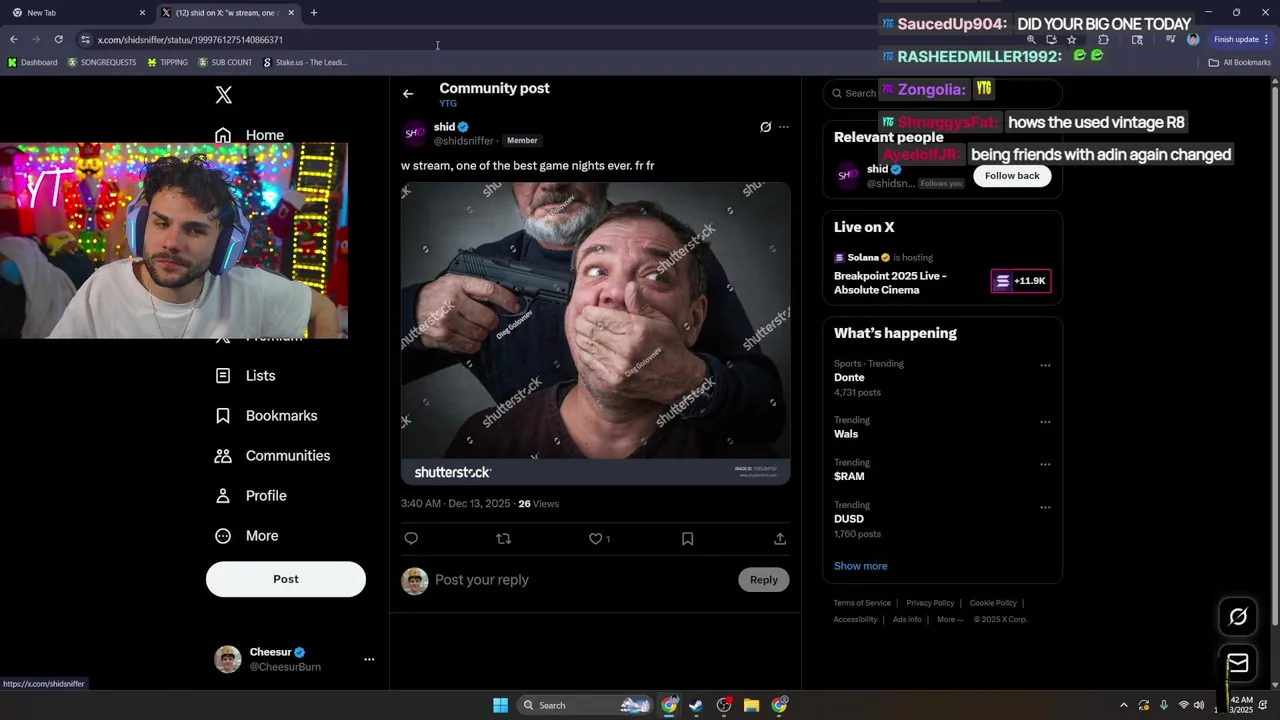The width and height of the screenshot is (1280, 720).
Task: Open Communities in the sidebar
Action: point(273,456)
